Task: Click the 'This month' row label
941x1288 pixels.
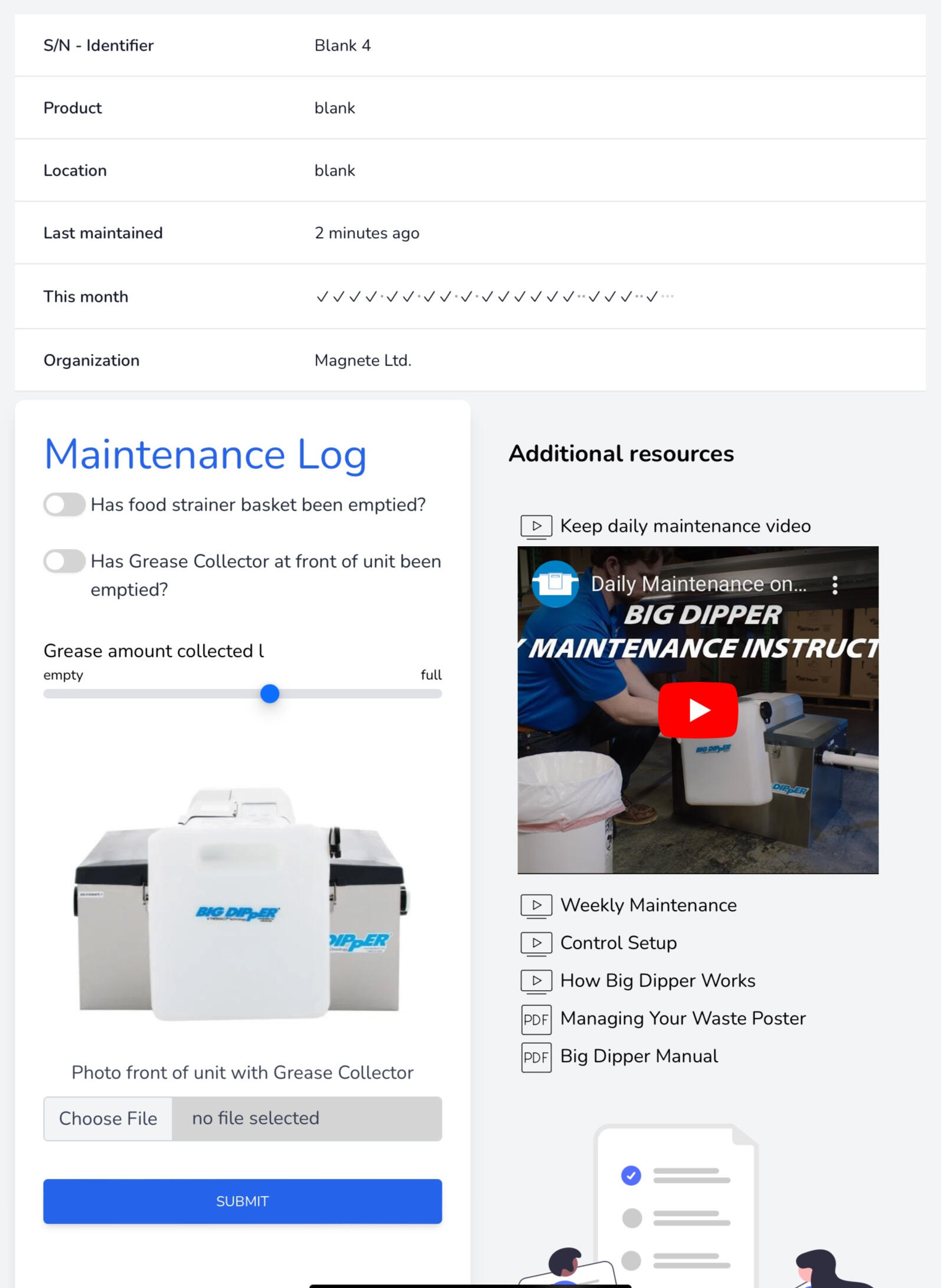Action: point(86,297)
